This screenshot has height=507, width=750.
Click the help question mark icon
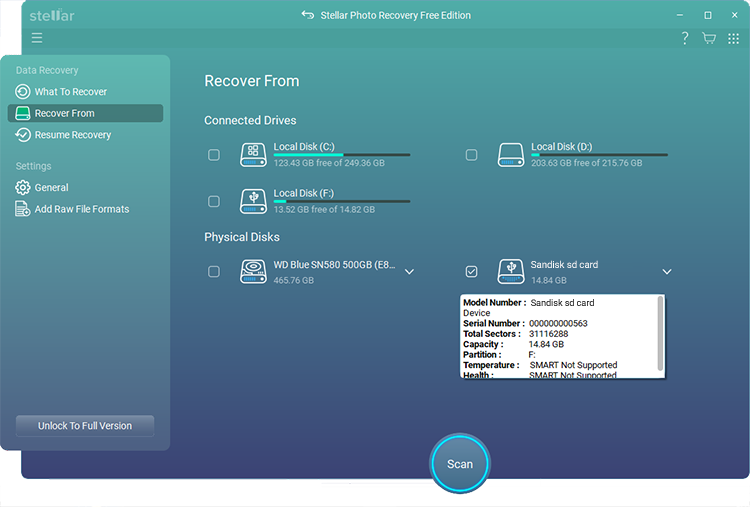[685, 38]
